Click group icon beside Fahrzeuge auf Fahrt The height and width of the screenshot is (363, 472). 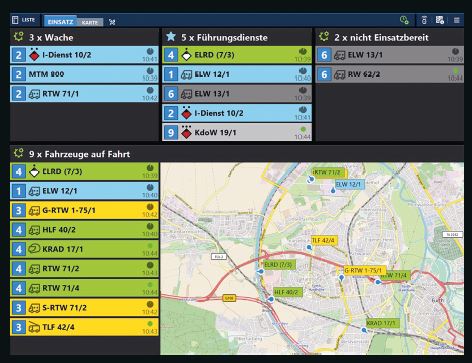click(x=19, y=153)
